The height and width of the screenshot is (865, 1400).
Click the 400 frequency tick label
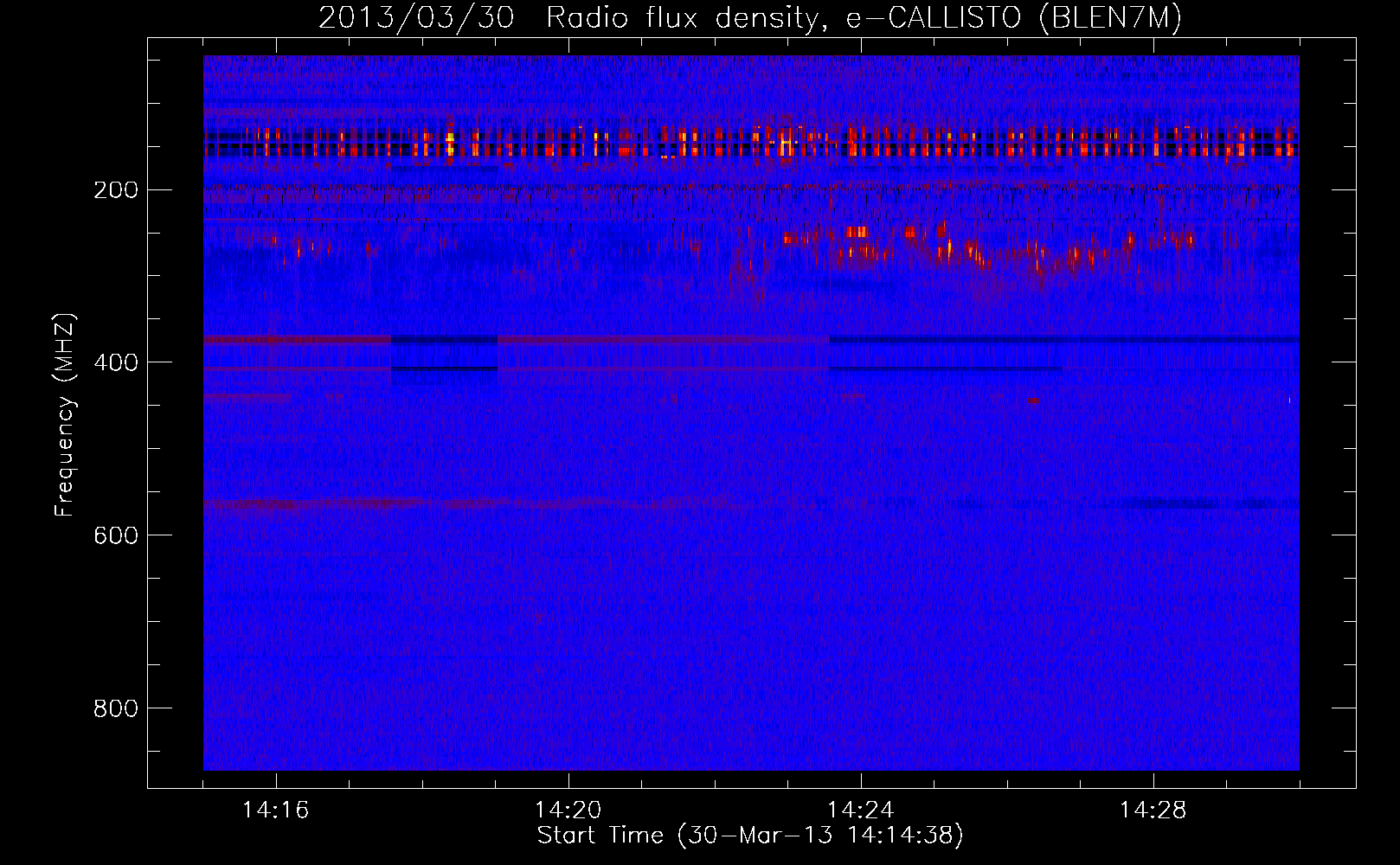tap(116, 362)
